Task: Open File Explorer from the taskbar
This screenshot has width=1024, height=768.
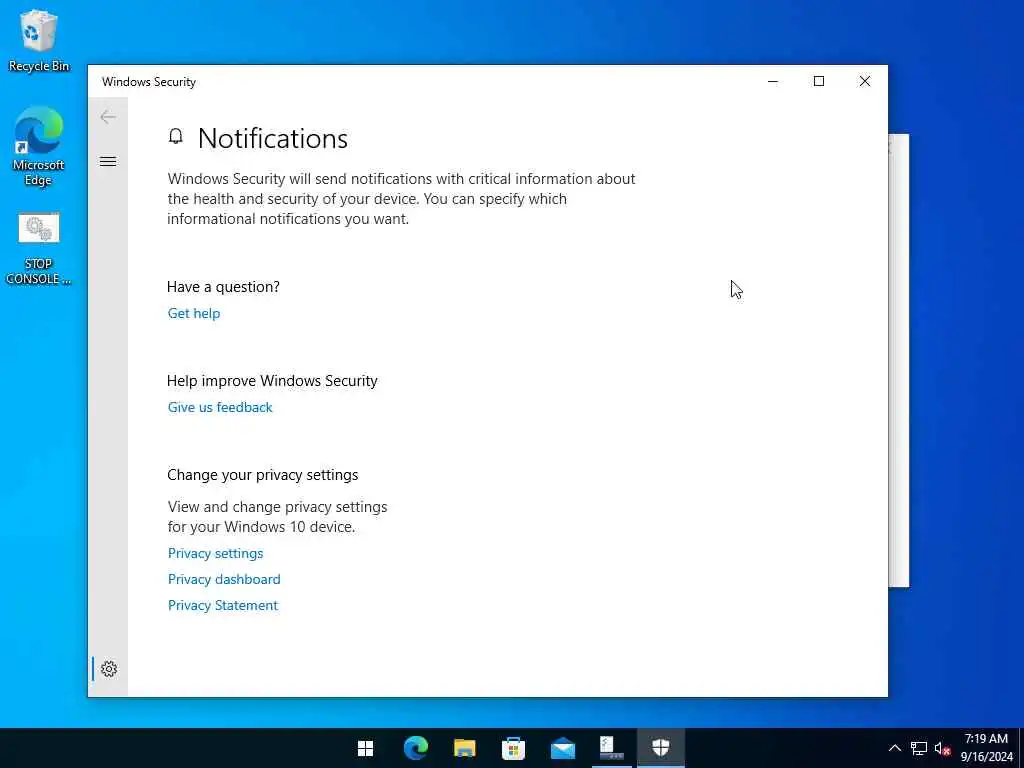Action: coord(464,748)
